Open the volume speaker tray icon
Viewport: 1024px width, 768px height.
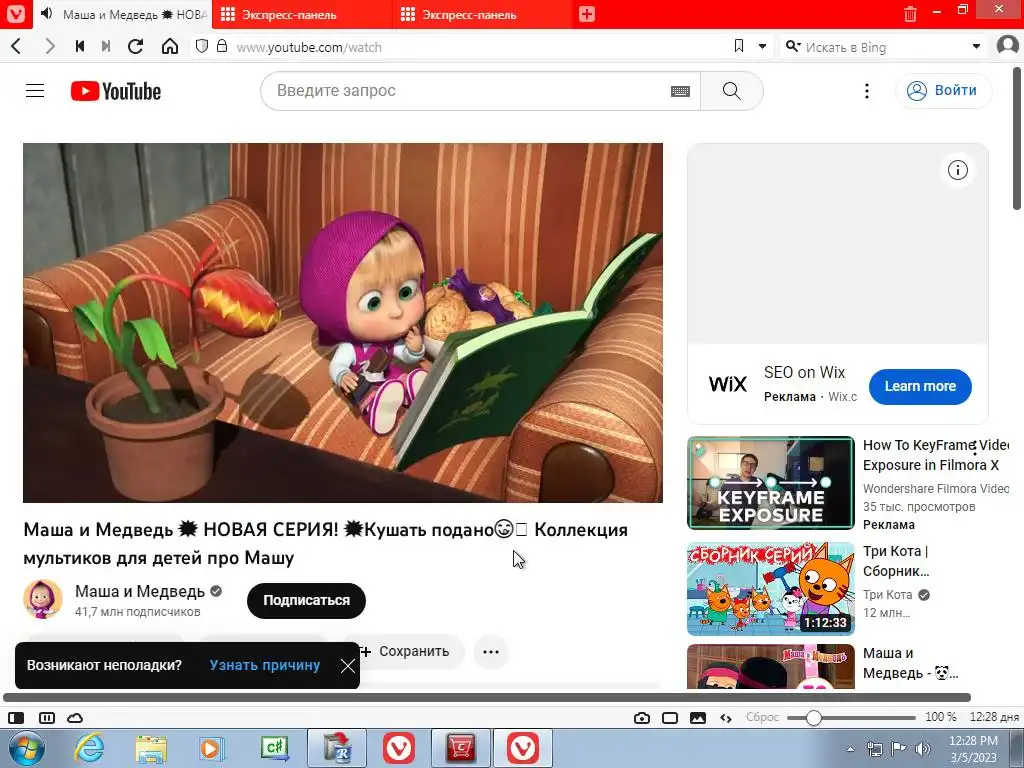click(x=923, y=749)
